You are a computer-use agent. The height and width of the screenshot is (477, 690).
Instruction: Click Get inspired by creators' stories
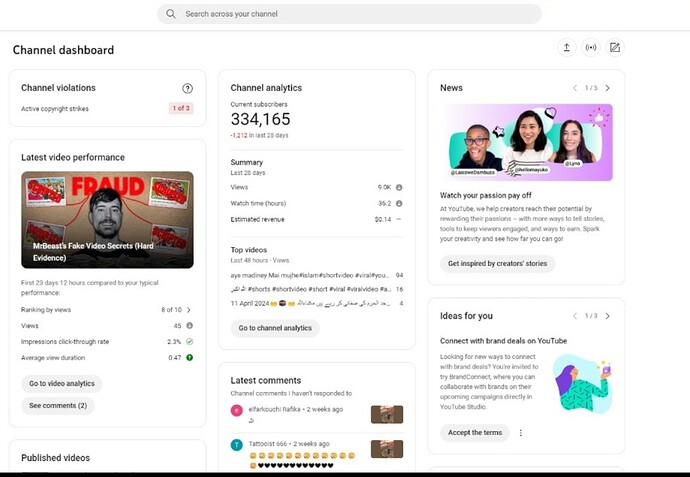tap(497, 264)
